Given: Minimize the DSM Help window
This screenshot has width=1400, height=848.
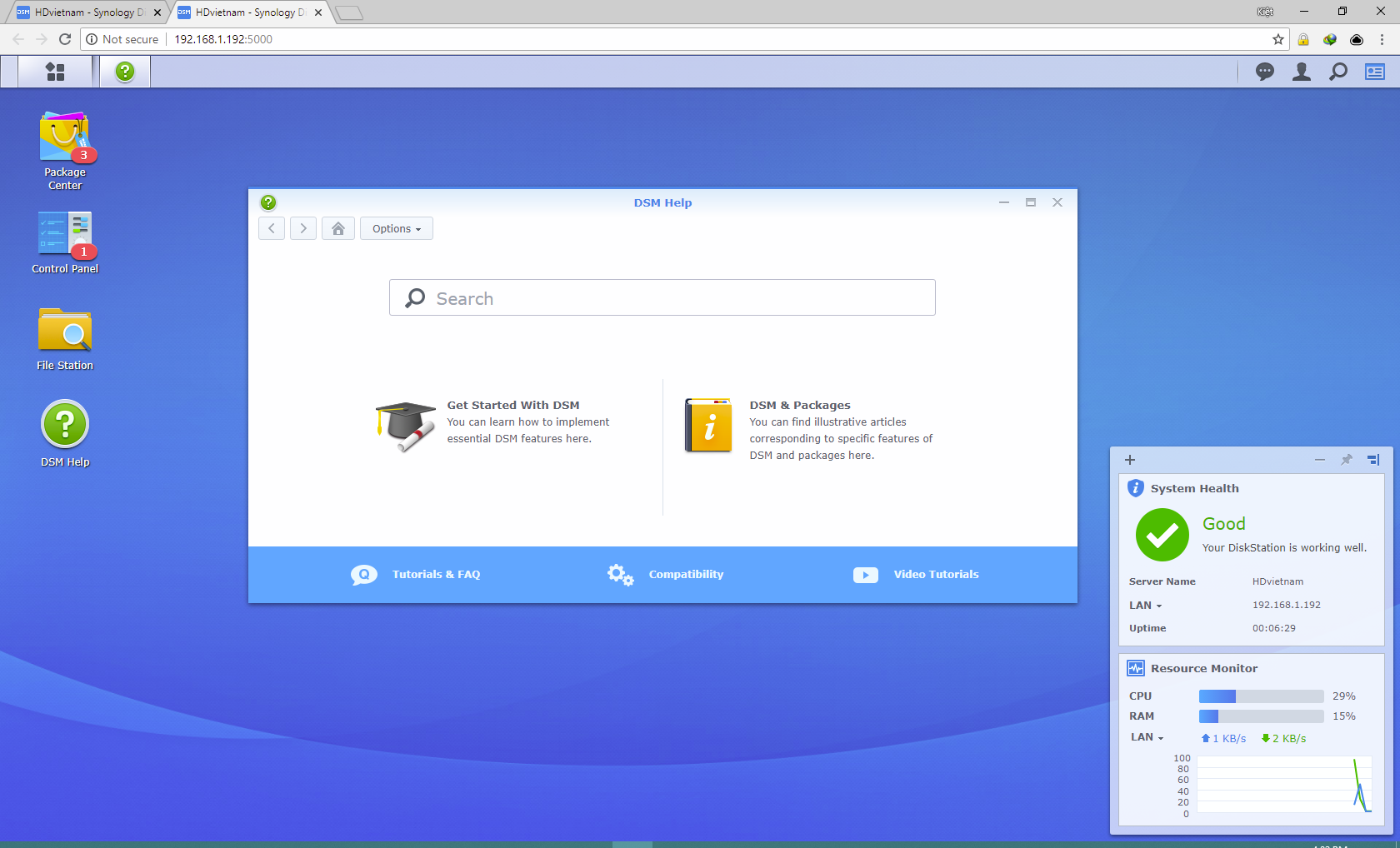Looking at the screenshot, I should click(1004, 202).
